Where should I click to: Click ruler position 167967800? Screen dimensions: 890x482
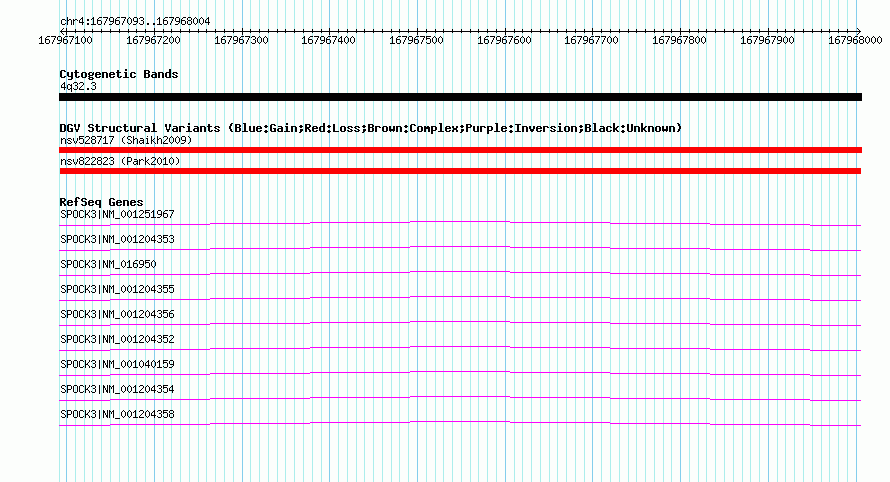pyautogui.click(x=679, y=40)
